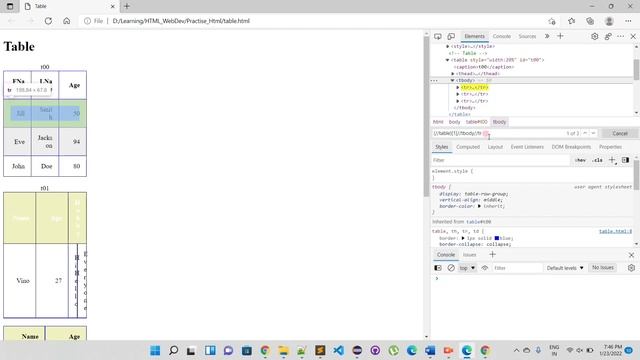Refresh the browser page

(x=48, y=21)
